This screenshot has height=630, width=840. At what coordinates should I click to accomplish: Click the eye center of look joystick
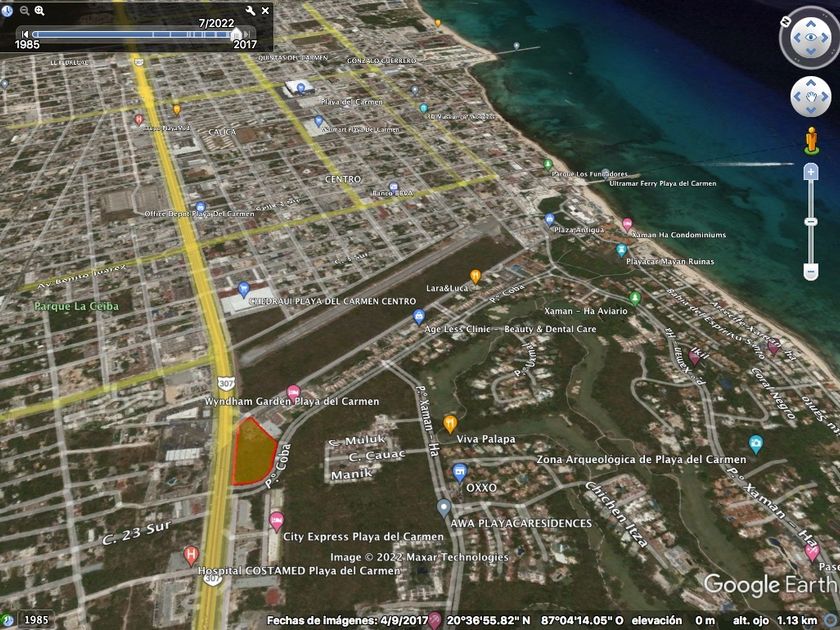[811, 38]
